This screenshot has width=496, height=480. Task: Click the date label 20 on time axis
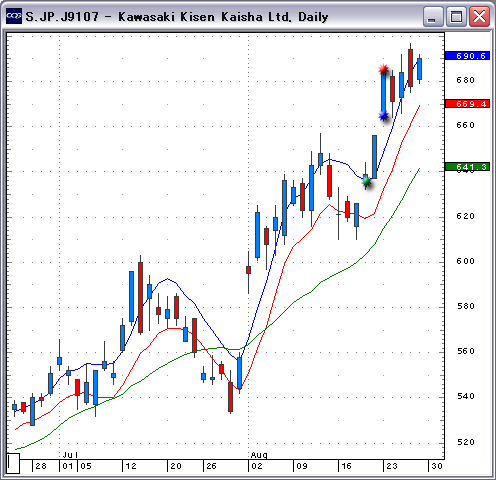[176, 466]
